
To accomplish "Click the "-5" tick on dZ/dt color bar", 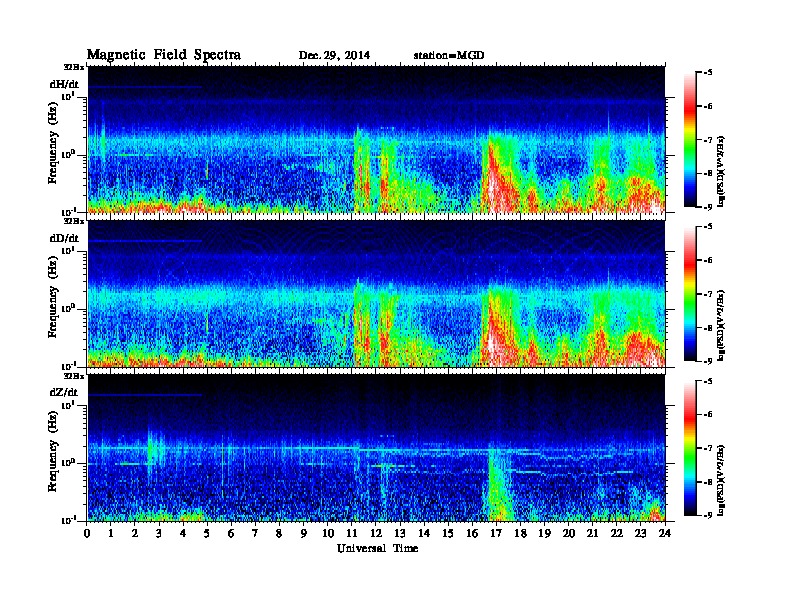I will coord(708,381).
